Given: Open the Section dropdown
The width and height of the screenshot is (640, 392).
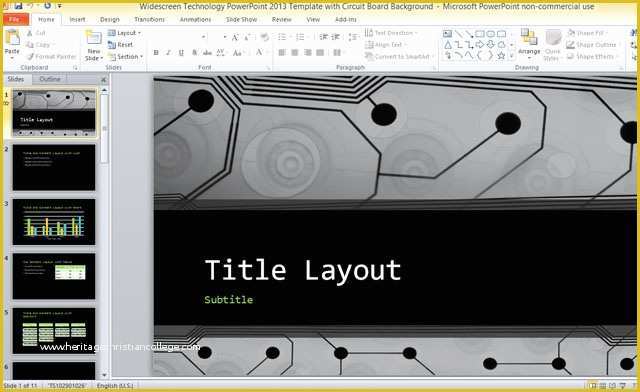Looking at the screenshot, I should coord(126,57).
